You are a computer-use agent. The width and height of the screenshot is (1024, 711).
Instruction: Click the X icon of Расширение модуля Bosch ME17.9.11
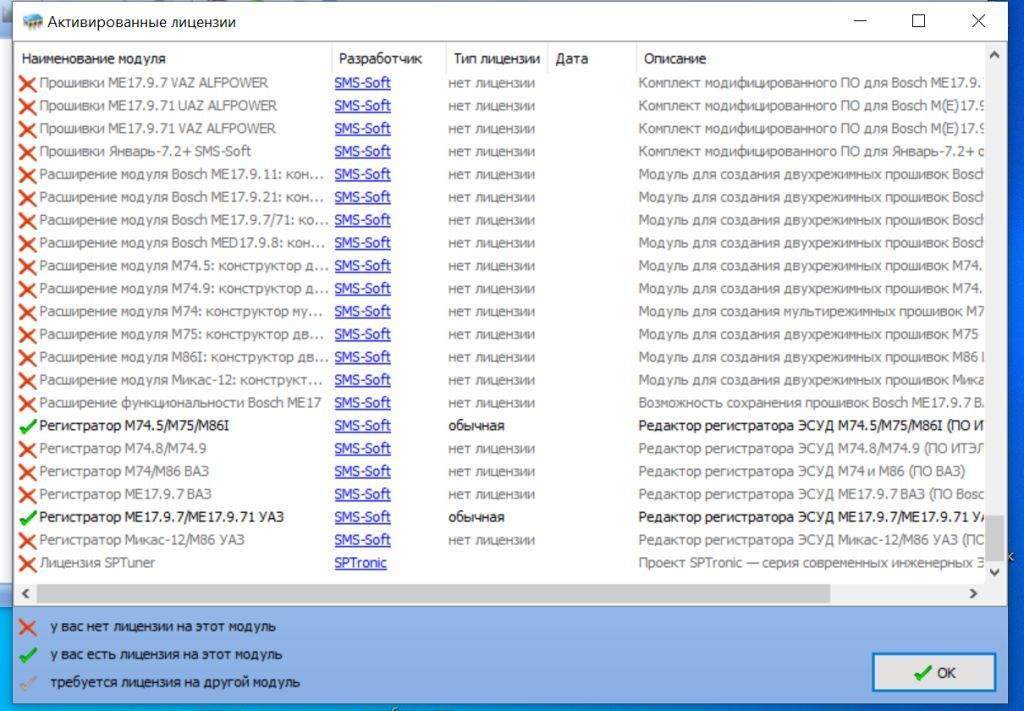click(x=27, y=175)
